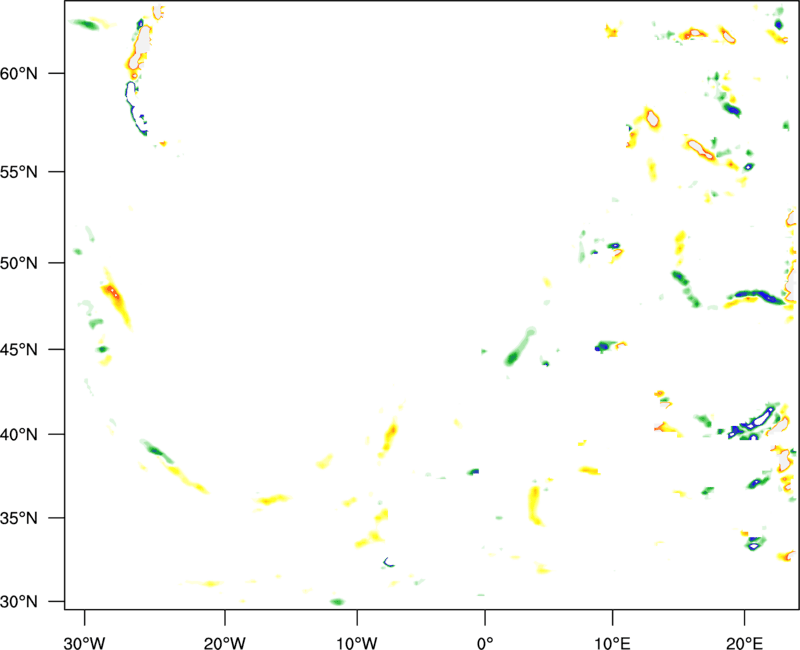The height and width of the screenshot is (650, 800).
Task: Click the 0° longitude label
Action: [485, 630]
